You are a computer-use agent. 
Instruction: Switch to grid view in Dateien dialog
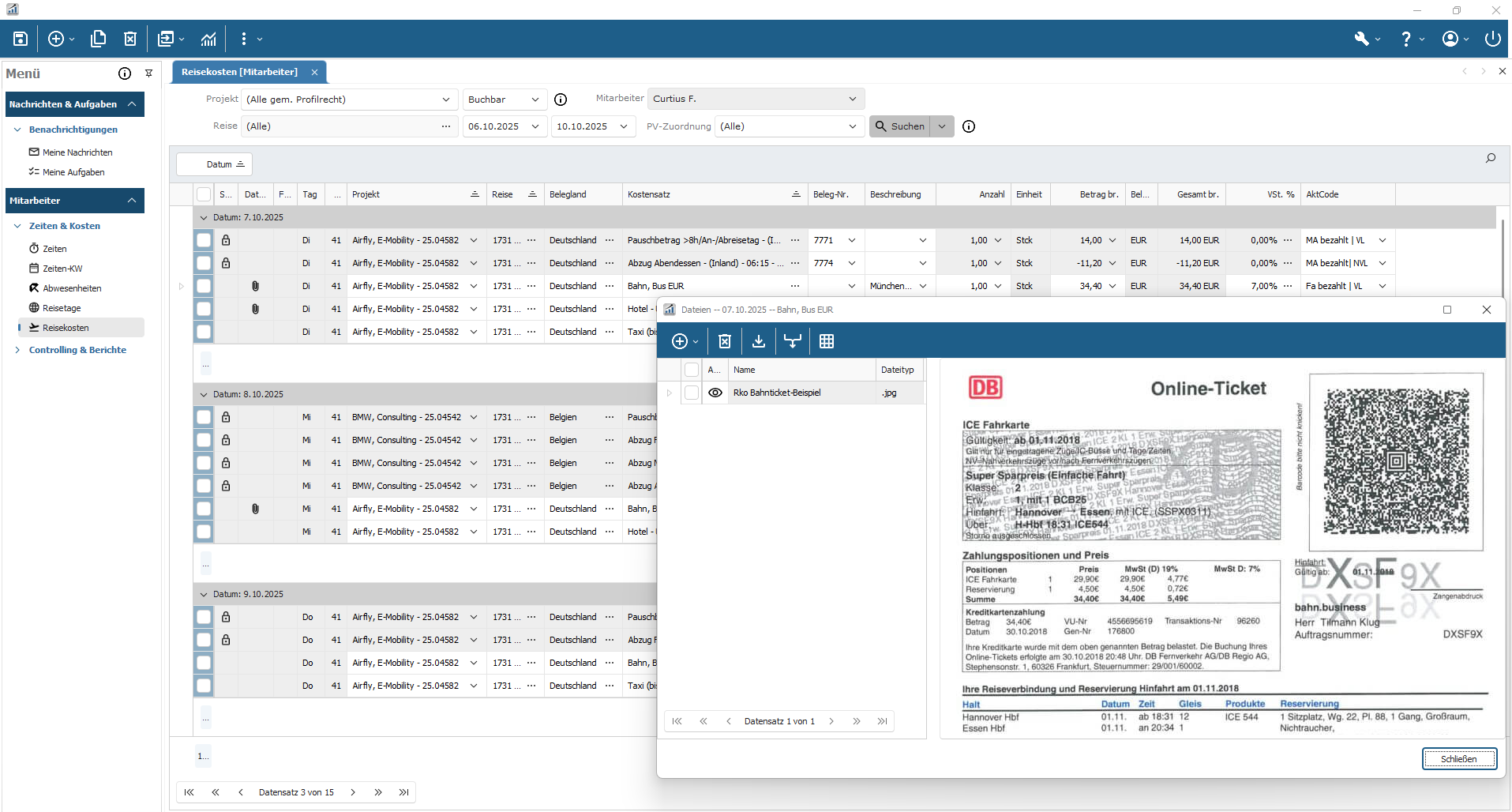point(826,341)
